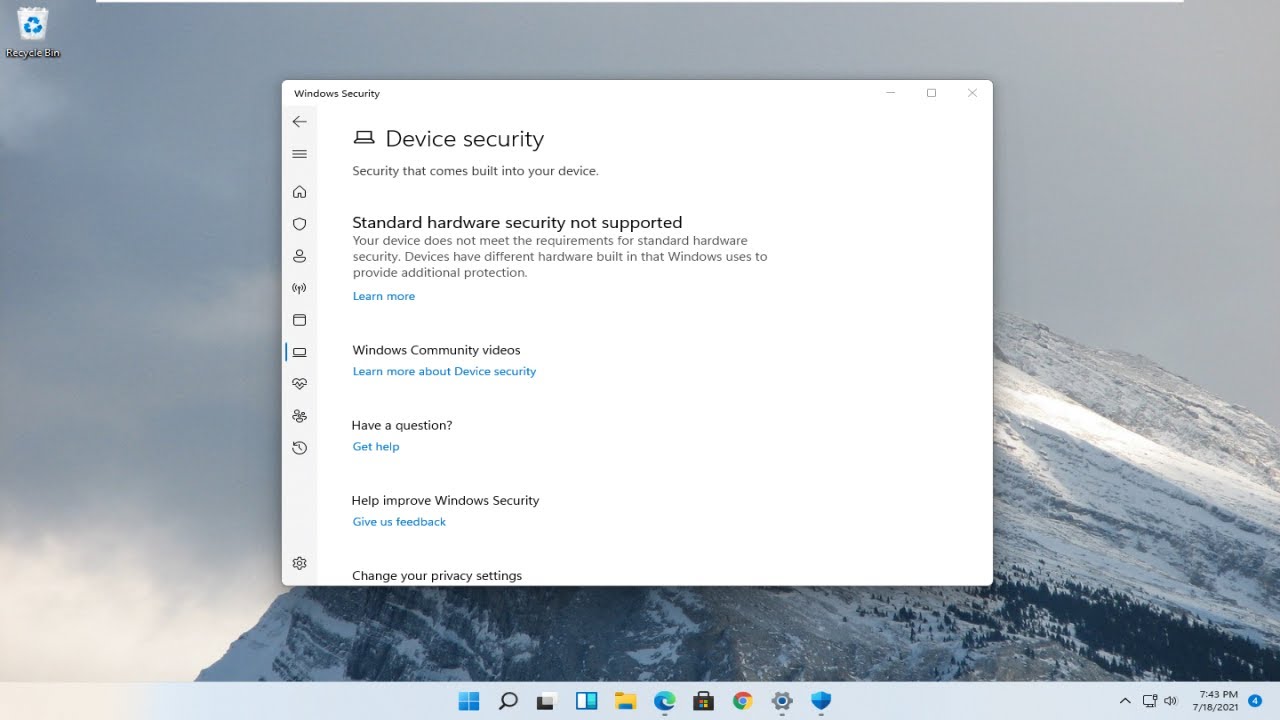Click the Device security page title
This screenshot has height=720, width=1280.
pyautogui.click(x=465, y=139)
